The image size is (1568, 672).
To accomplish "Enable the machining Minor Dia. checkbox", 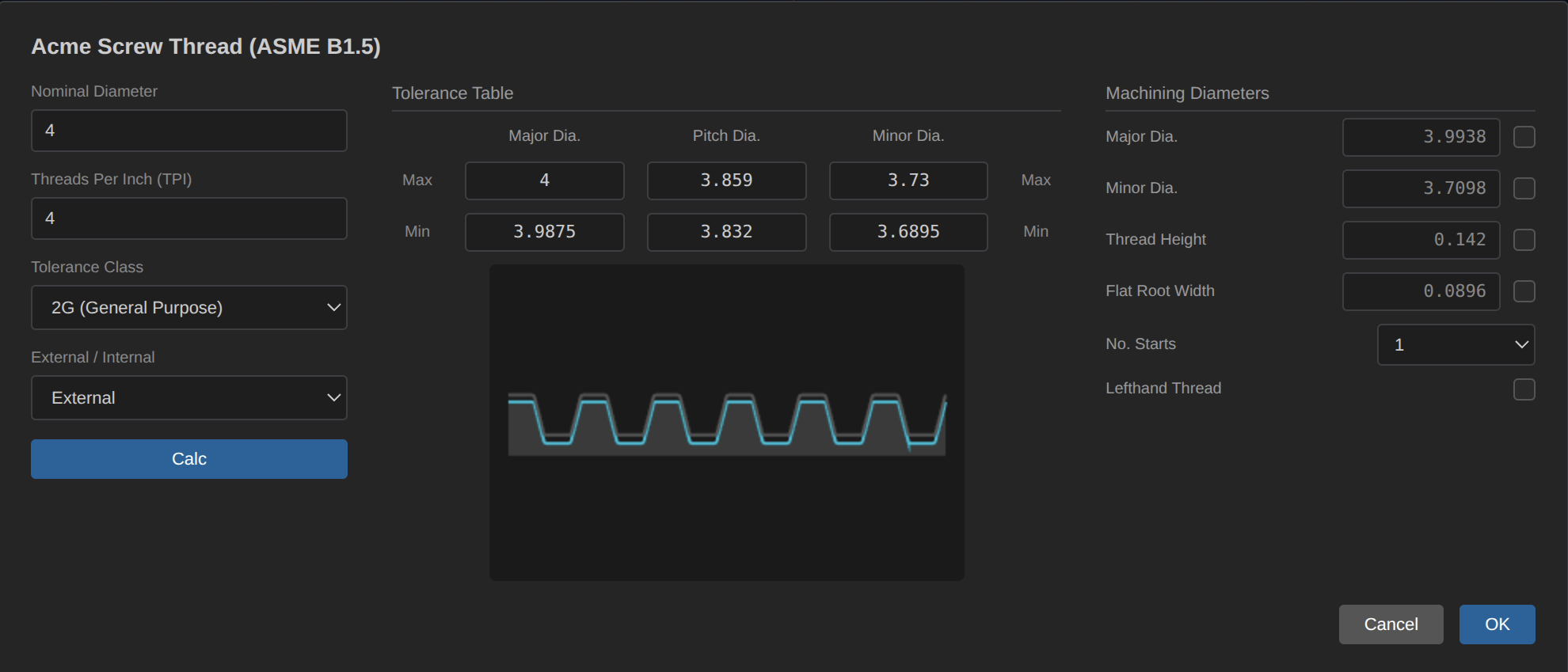I will 1524,188.
